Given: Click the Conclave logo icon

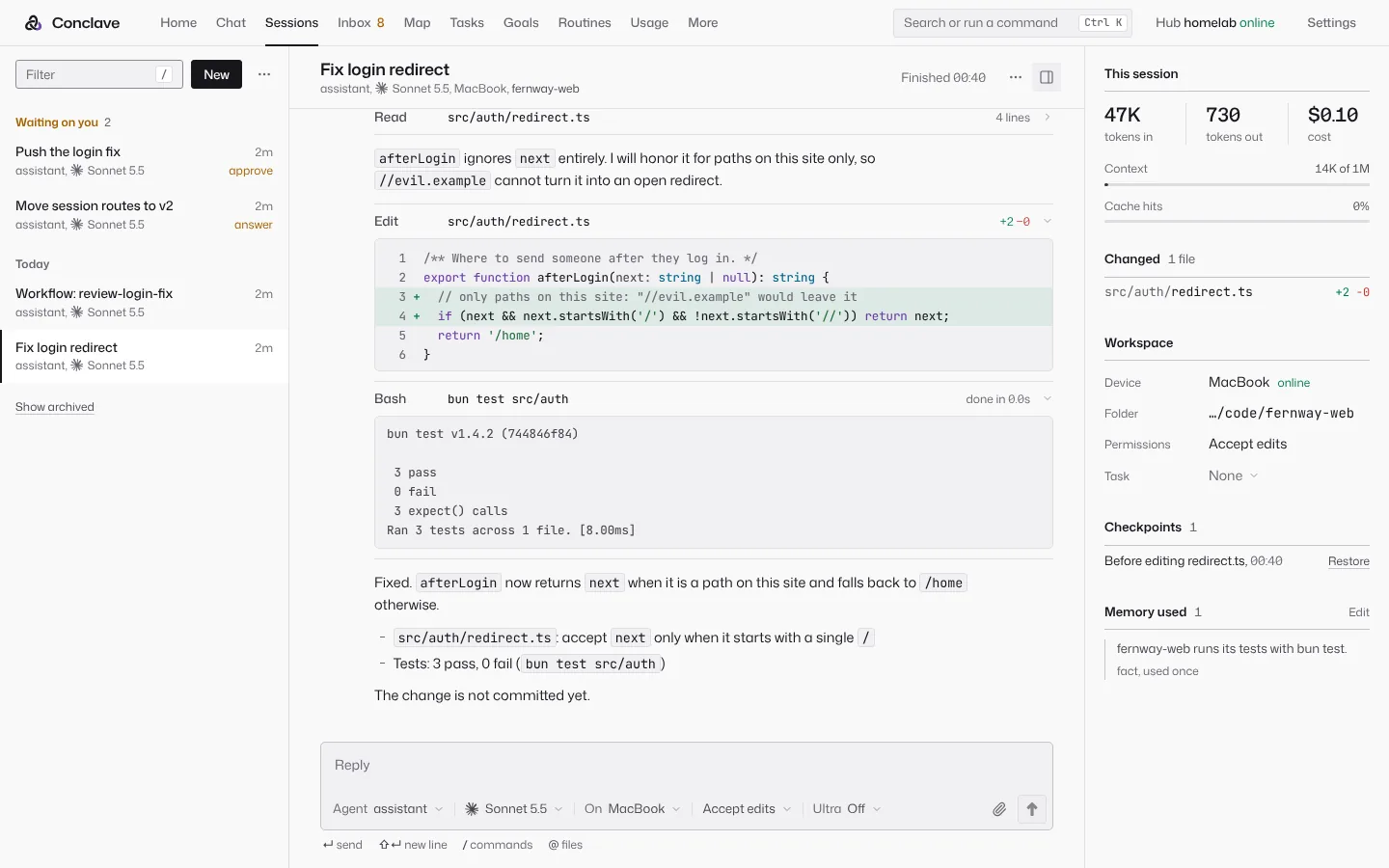Looking at the screenshot, I should (33, 23).
